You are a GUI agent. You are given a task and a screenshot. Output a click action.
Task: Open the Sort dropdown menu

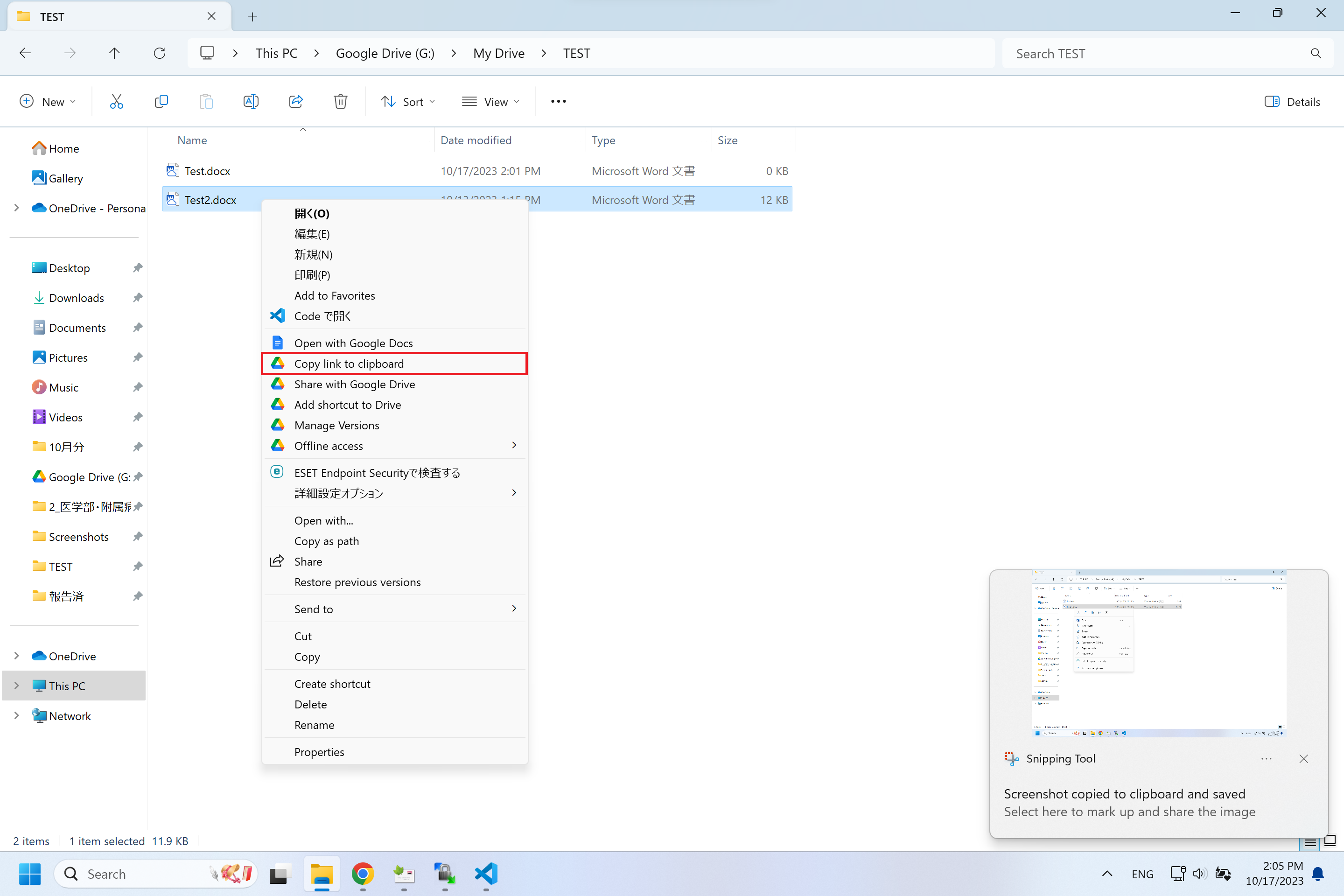[x=408, y=102]
